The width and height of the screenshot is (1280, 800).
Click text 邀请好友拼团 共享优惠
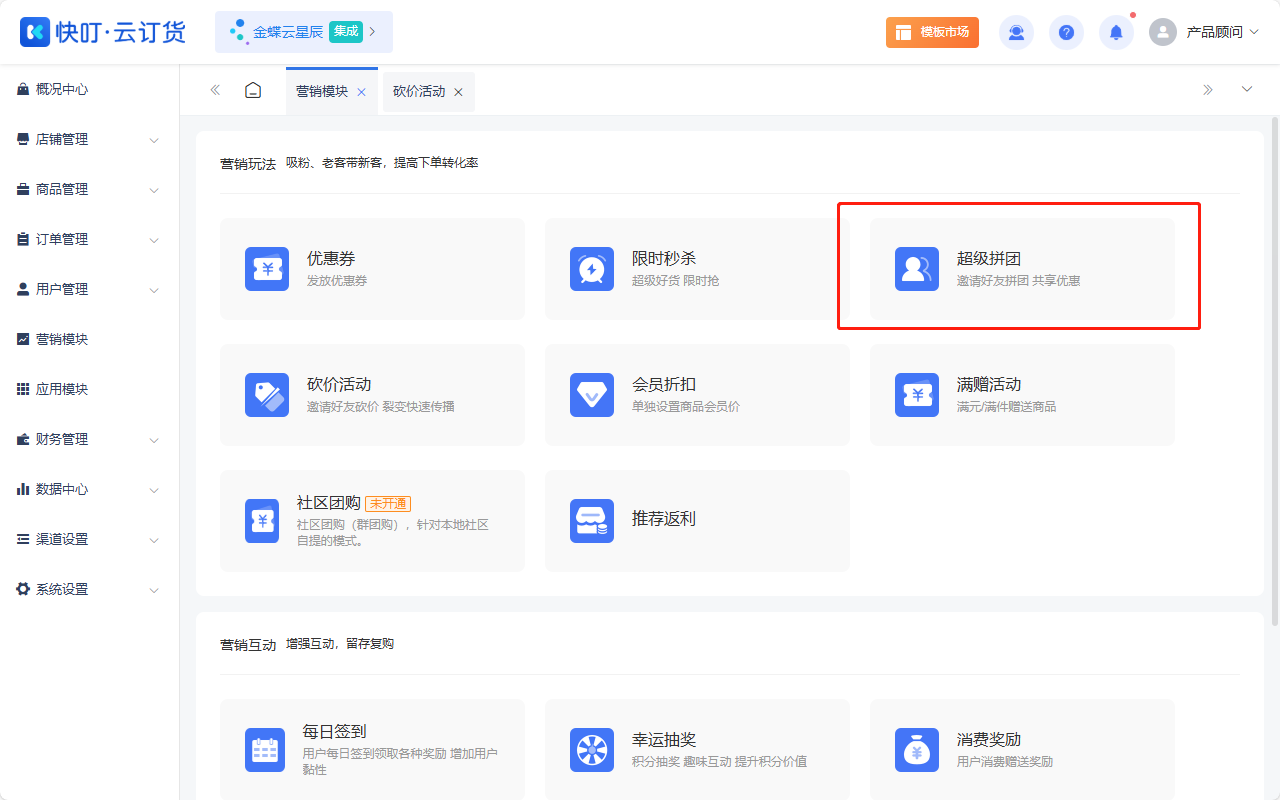click(1018, 281)
